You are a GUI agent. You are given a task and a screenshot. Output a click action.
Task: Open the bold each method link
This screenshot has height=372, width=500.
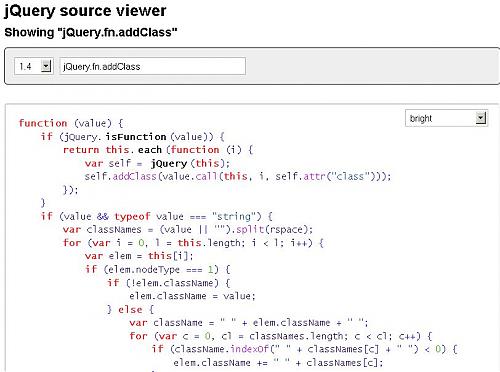[150, 150]
